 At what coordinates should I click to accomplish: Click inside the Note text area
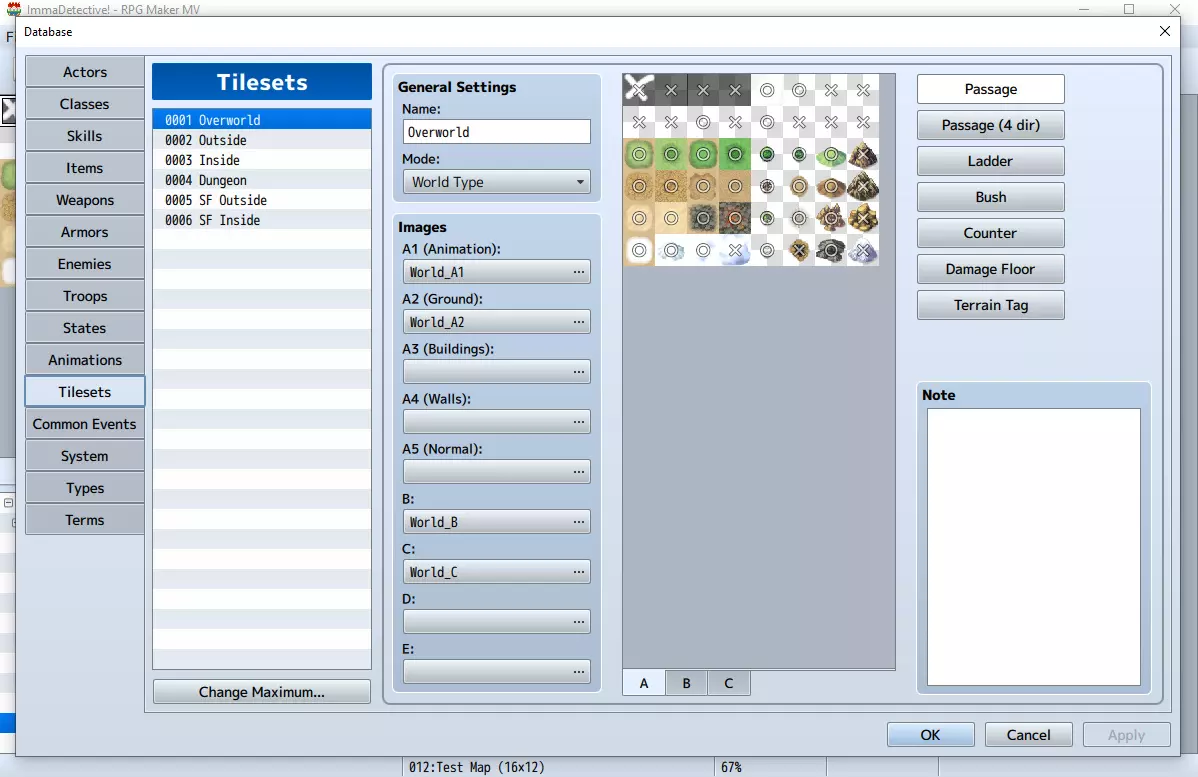[x=1034, y=547]
